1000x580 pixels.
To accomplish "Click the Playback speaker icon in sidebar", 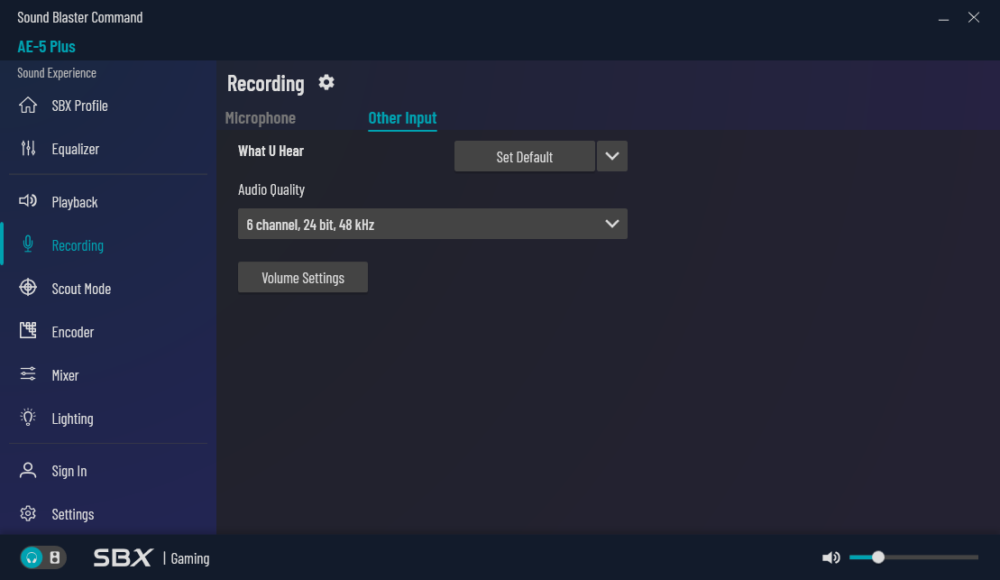I will [27, 202].
